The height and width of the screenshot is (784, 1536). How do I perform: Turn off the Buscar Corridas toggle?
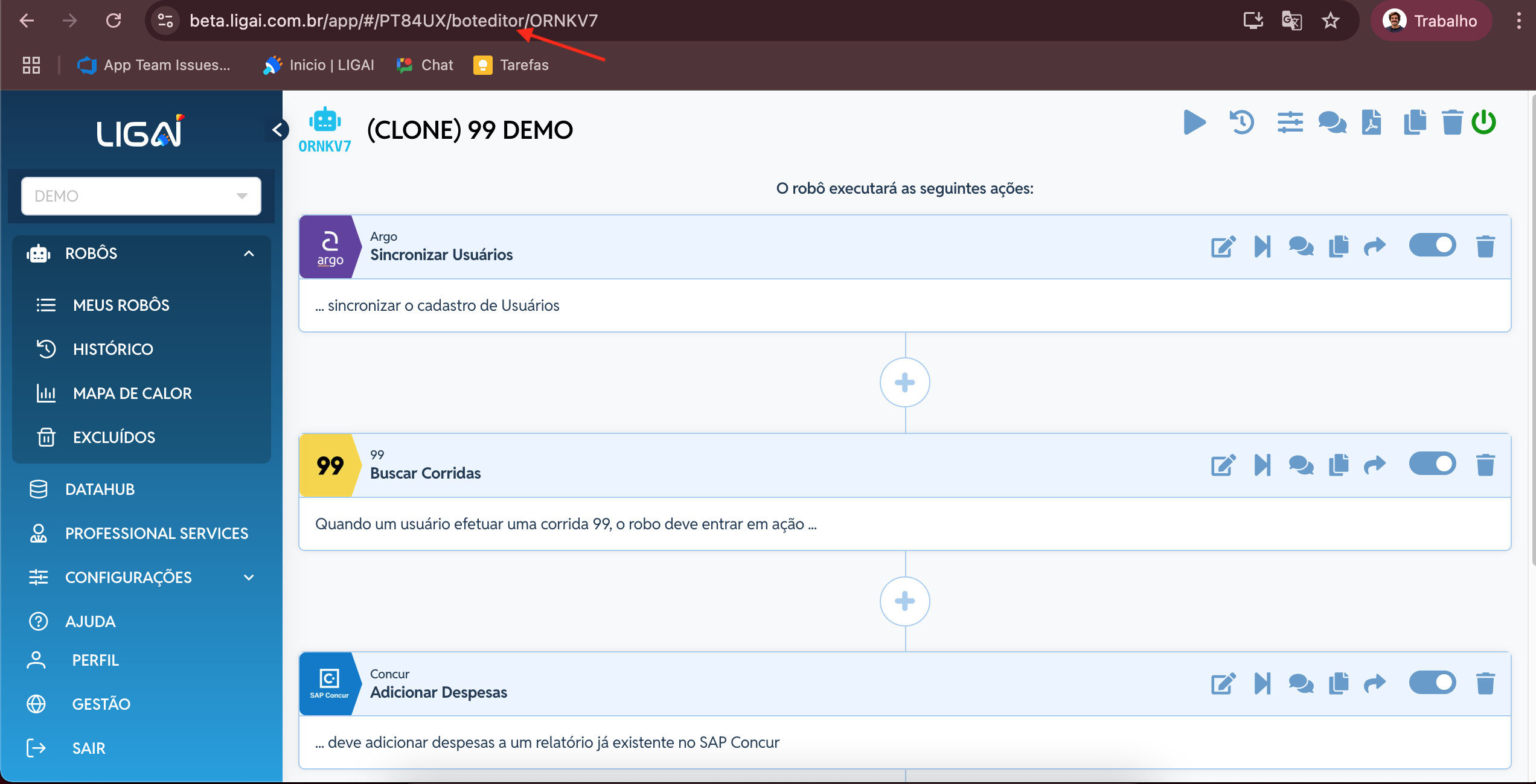click(x=1432, y=464)
